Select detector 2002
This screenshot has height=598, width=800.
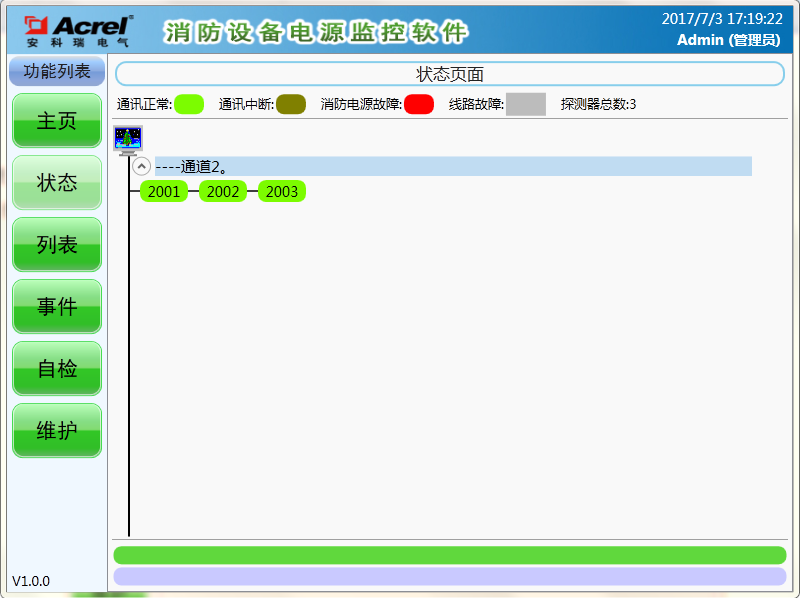coord(223,191)
